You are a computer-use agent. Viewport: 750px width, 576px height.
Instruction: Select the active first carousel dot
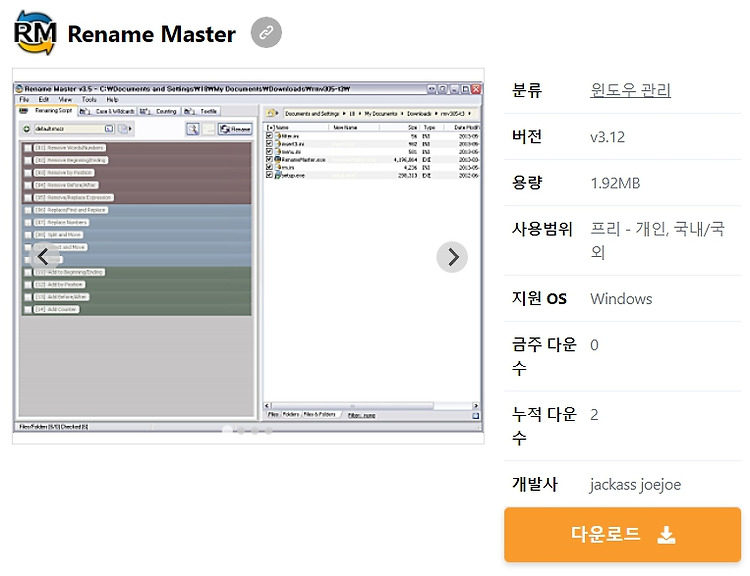click(228, 430)
